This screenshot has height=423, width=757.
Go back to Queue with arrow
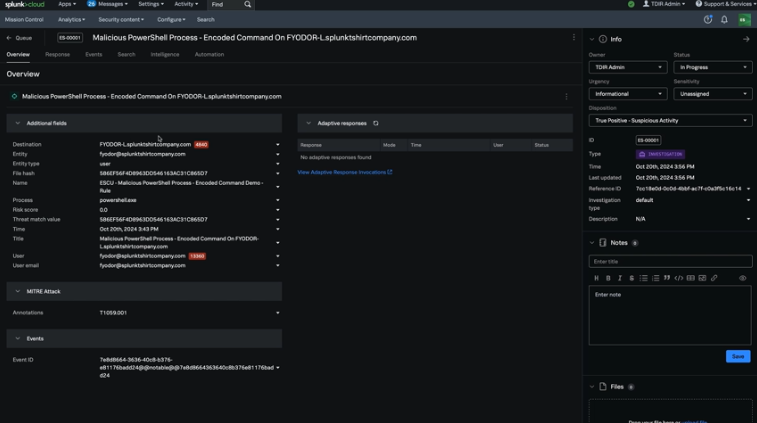19,38
